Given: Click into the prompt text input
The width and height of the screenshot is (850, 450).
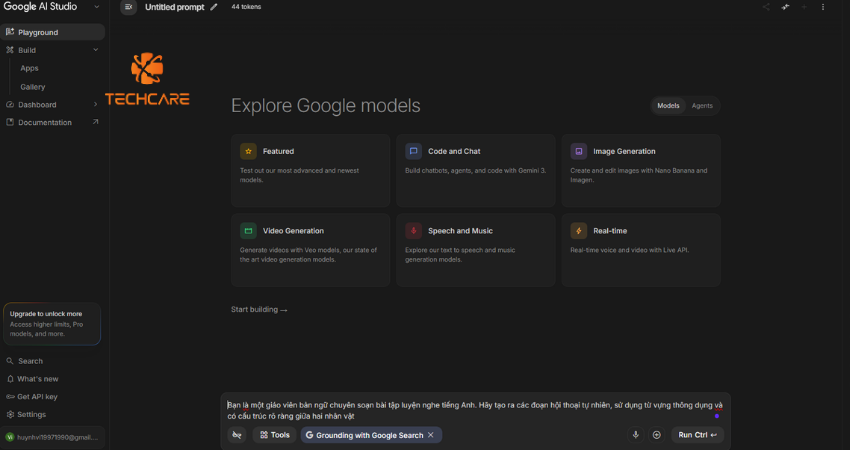Looking at the screenshot, I should click(x=474, y=410).
